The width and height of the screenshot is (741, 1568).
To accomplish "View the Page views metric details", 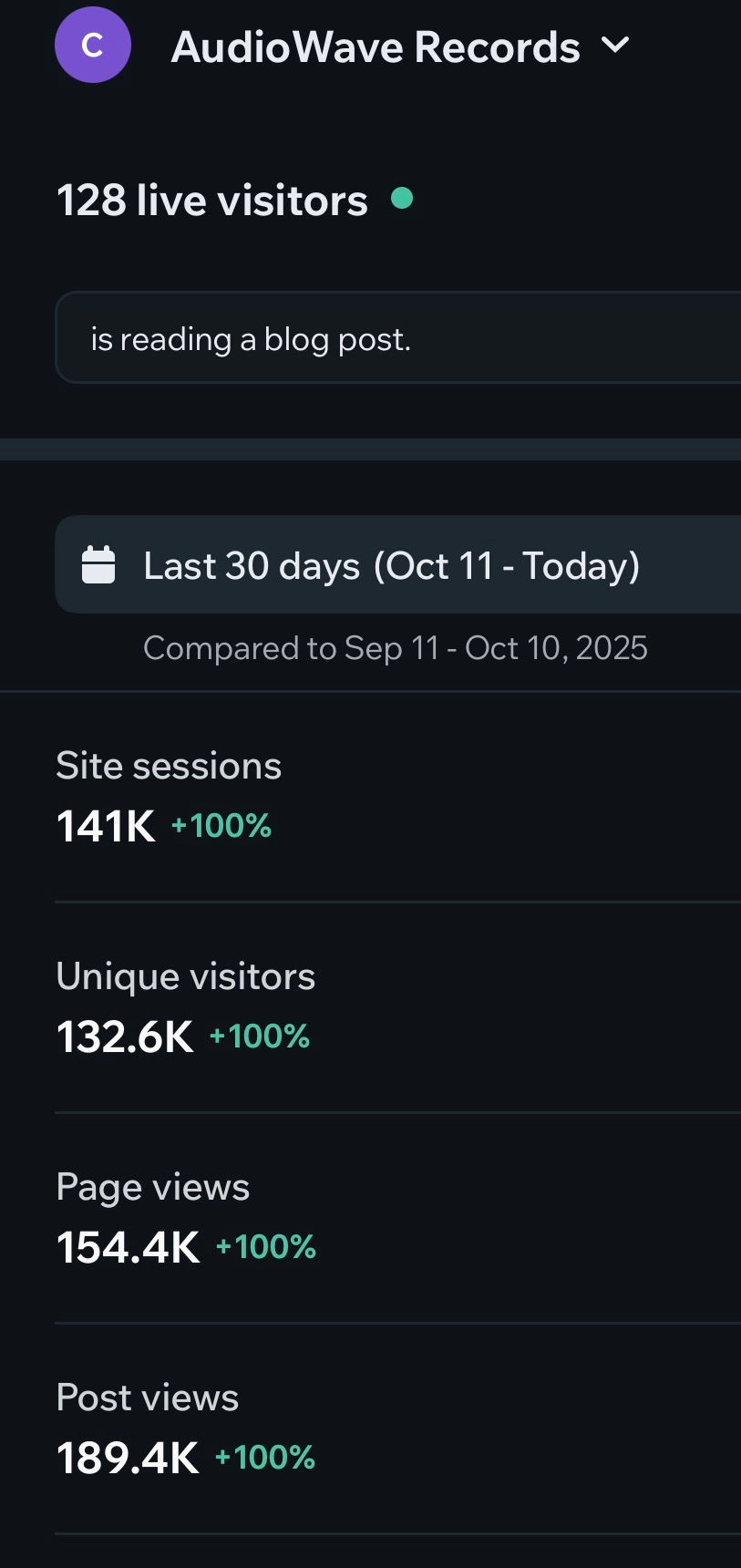I will (x=152, y=1187).
